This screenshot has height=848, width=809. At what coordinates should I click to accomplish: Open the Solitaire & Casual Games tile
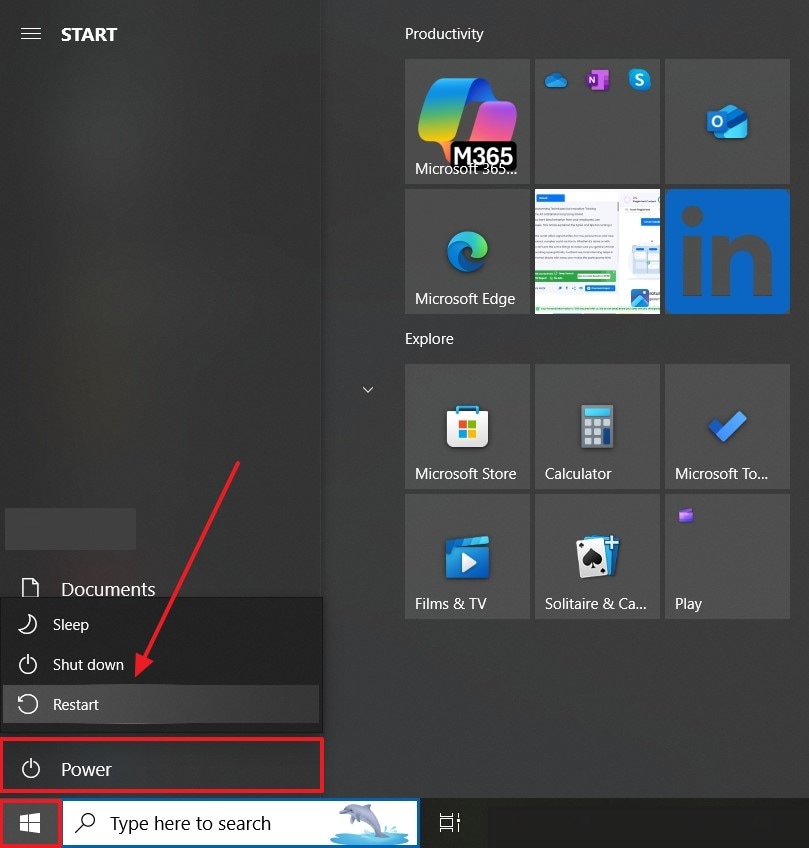(x=598, y=556)
